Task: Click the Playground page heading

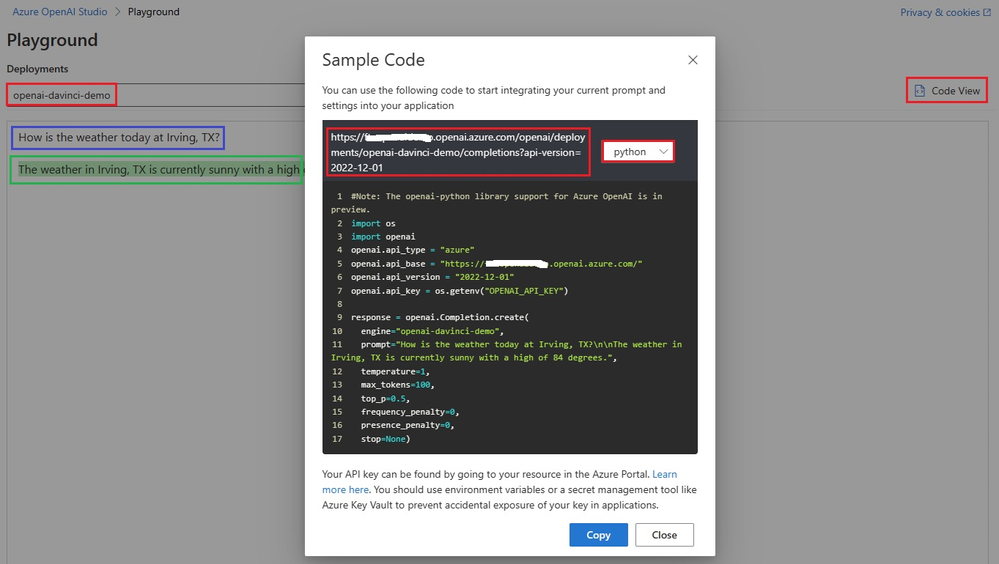Action: pos(52,40)
